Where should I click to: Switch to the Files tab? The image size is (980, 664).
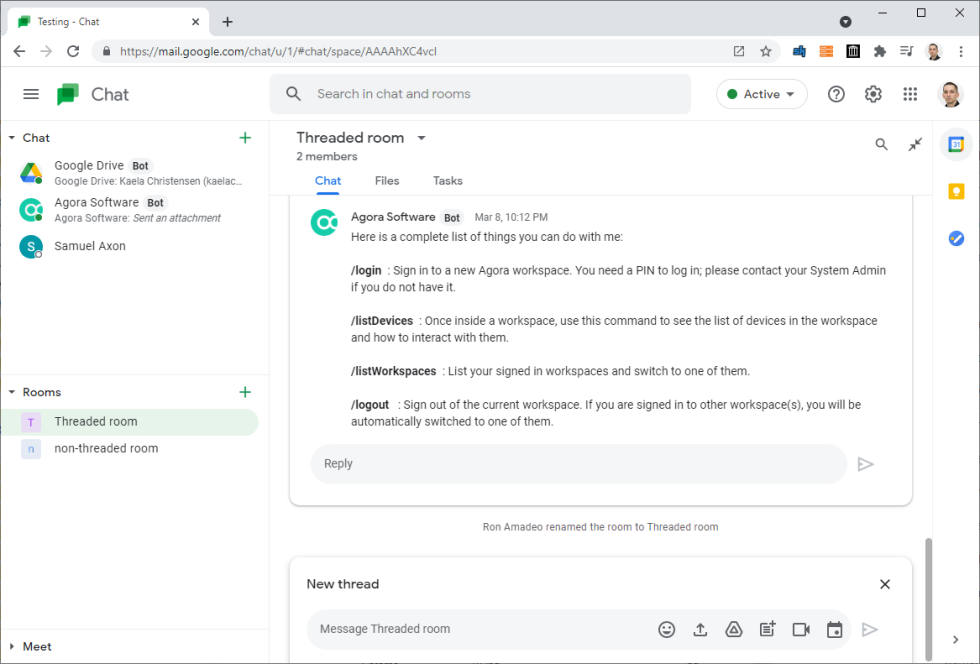[x=387, y=181]
